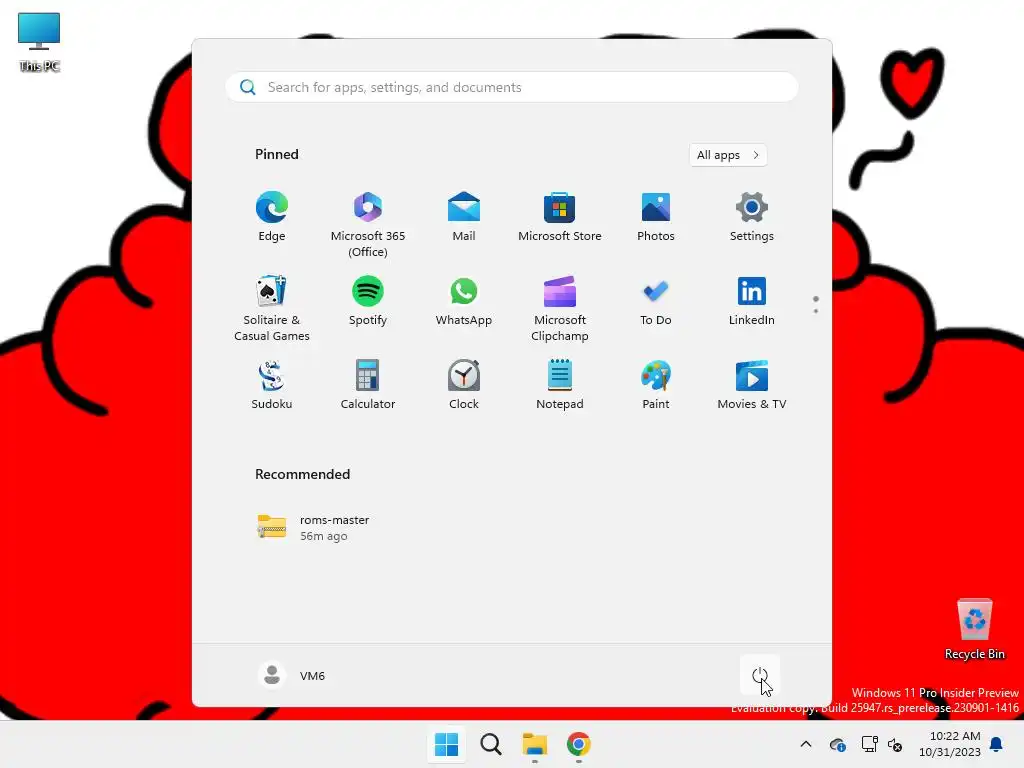This screenshot has height=768, width=1024.
Task: Expand the All apps list
Action: pyautogui.click(x=728, y=155)
